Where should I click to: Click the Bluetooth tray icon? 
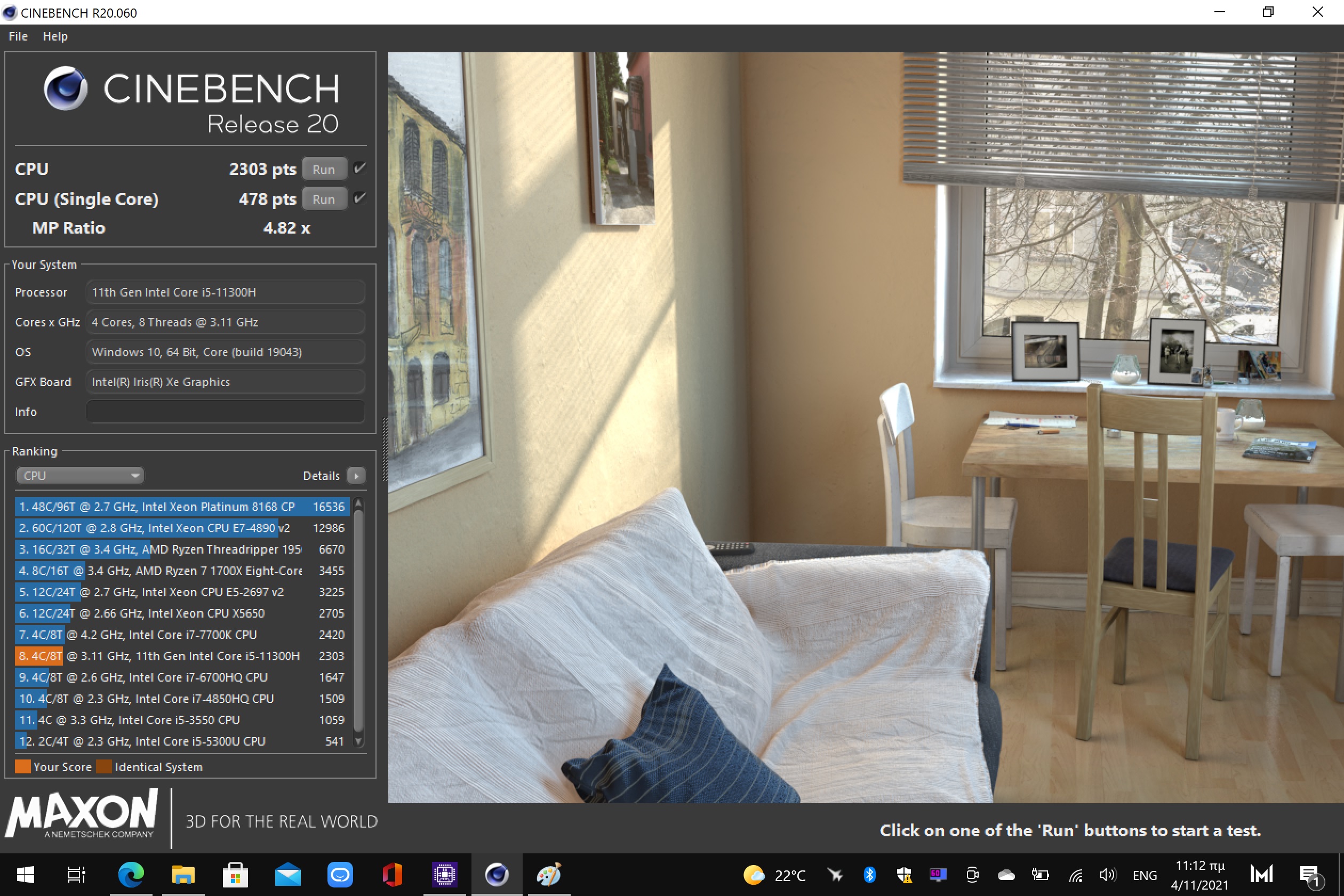pyautogui.click(x=869, y=874)
